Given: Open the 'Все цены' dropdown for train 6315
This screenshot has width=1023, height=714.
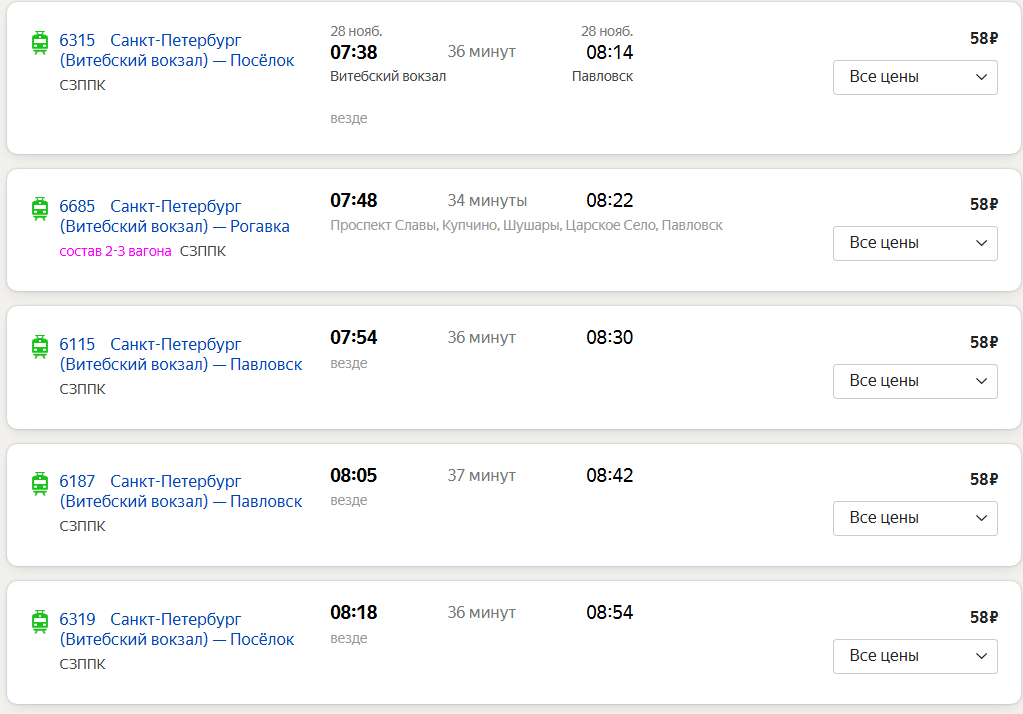Looking at the screenshot, I should click(x=915, y=77).
